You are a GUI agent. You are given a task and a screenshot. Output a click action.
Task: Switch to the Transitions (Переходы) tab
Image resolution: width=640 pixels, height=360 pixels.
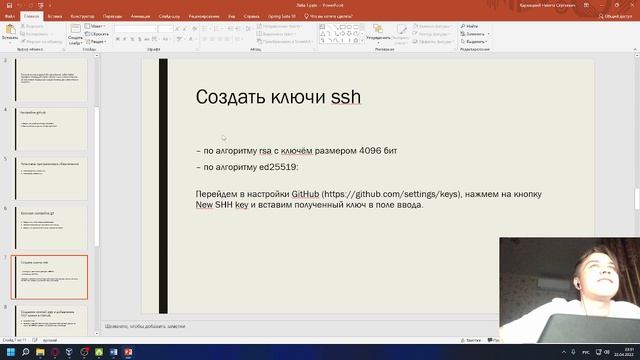point(112,16)
